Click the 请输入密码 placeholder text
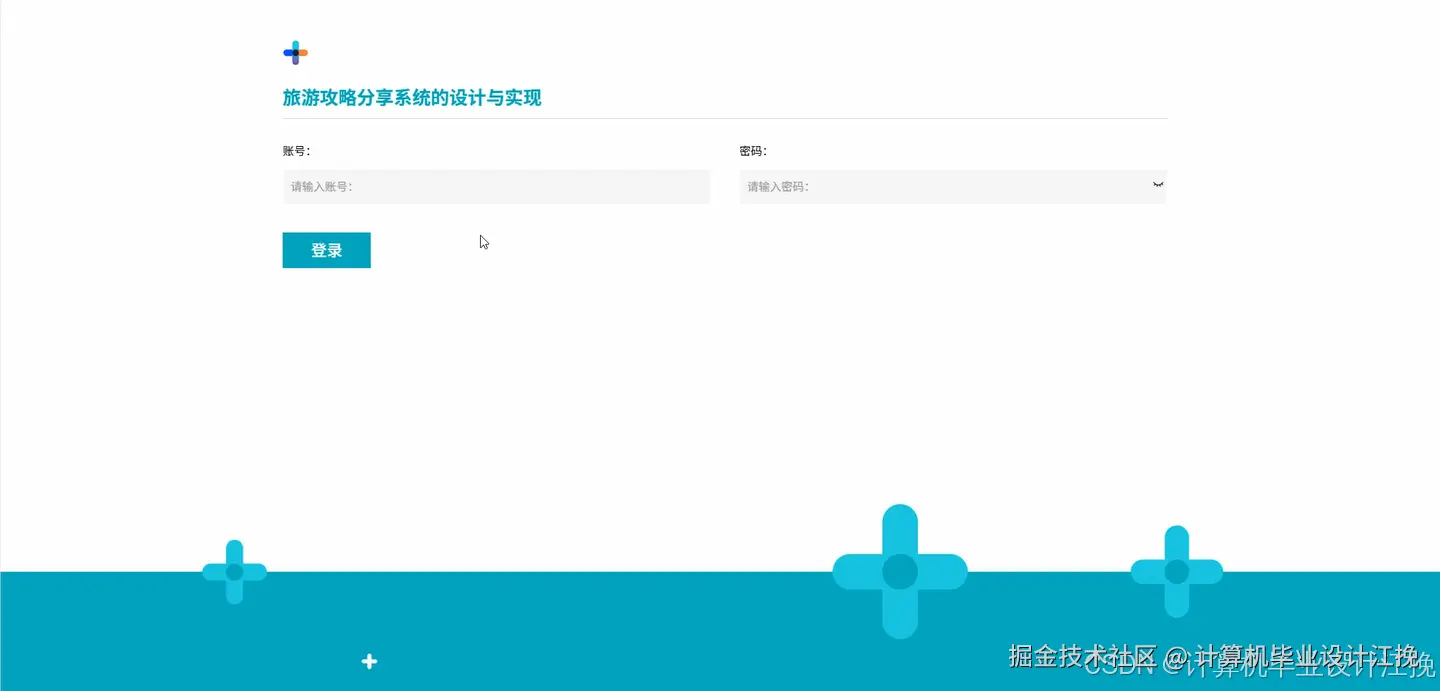Viewport: 1440px width, 691px height. point(776,187)
